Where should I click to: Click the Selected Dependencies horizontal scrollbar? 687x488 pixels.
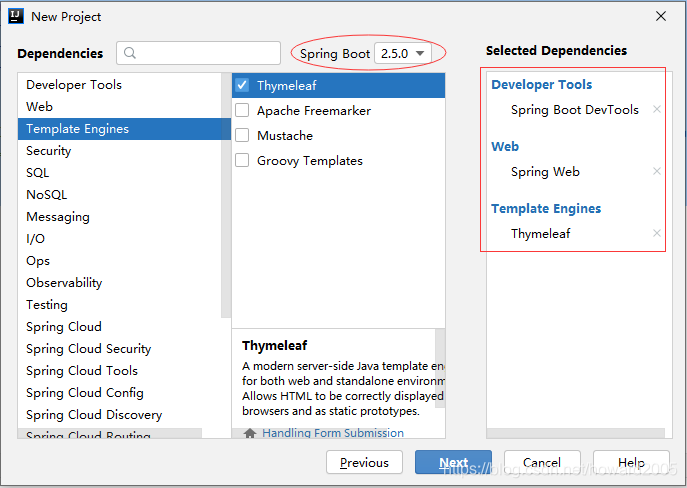point(575,433)
